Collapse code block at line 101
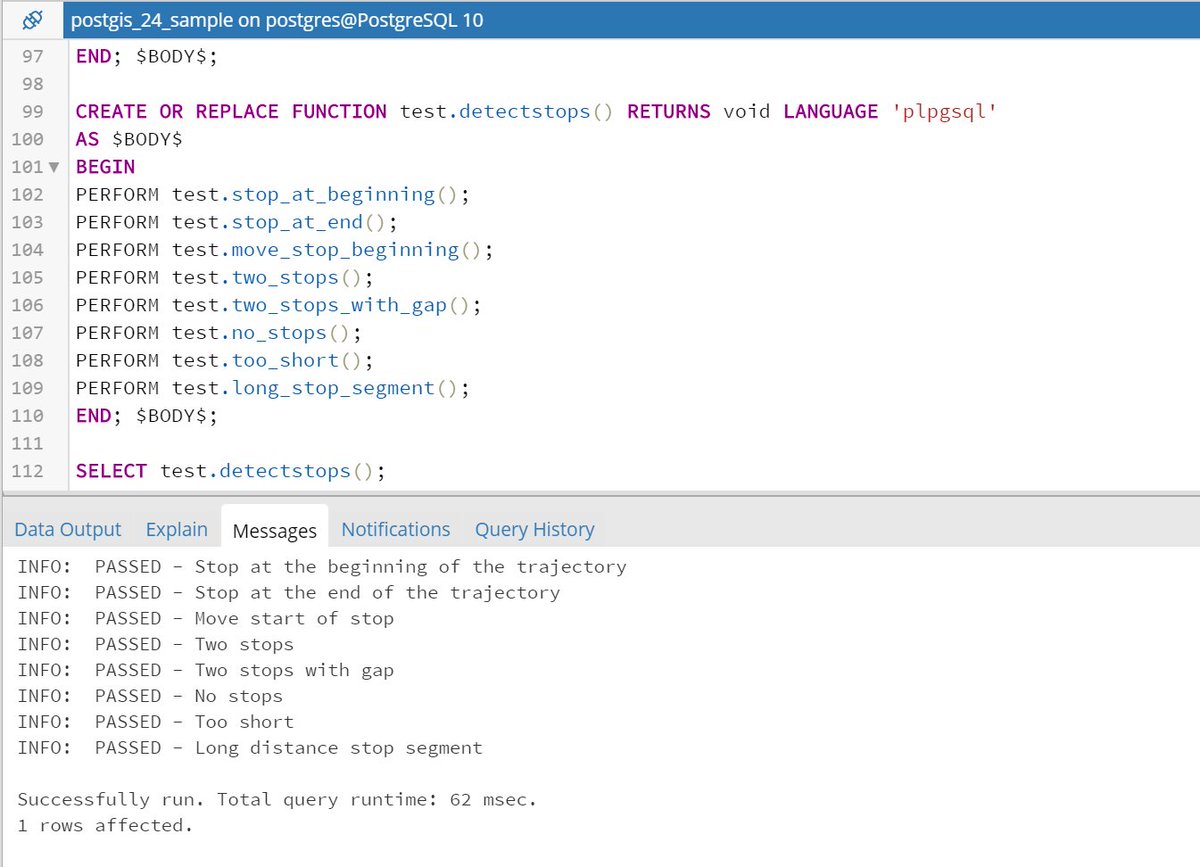This screenshot has height=867, width=1200. (x=54, y=167)
